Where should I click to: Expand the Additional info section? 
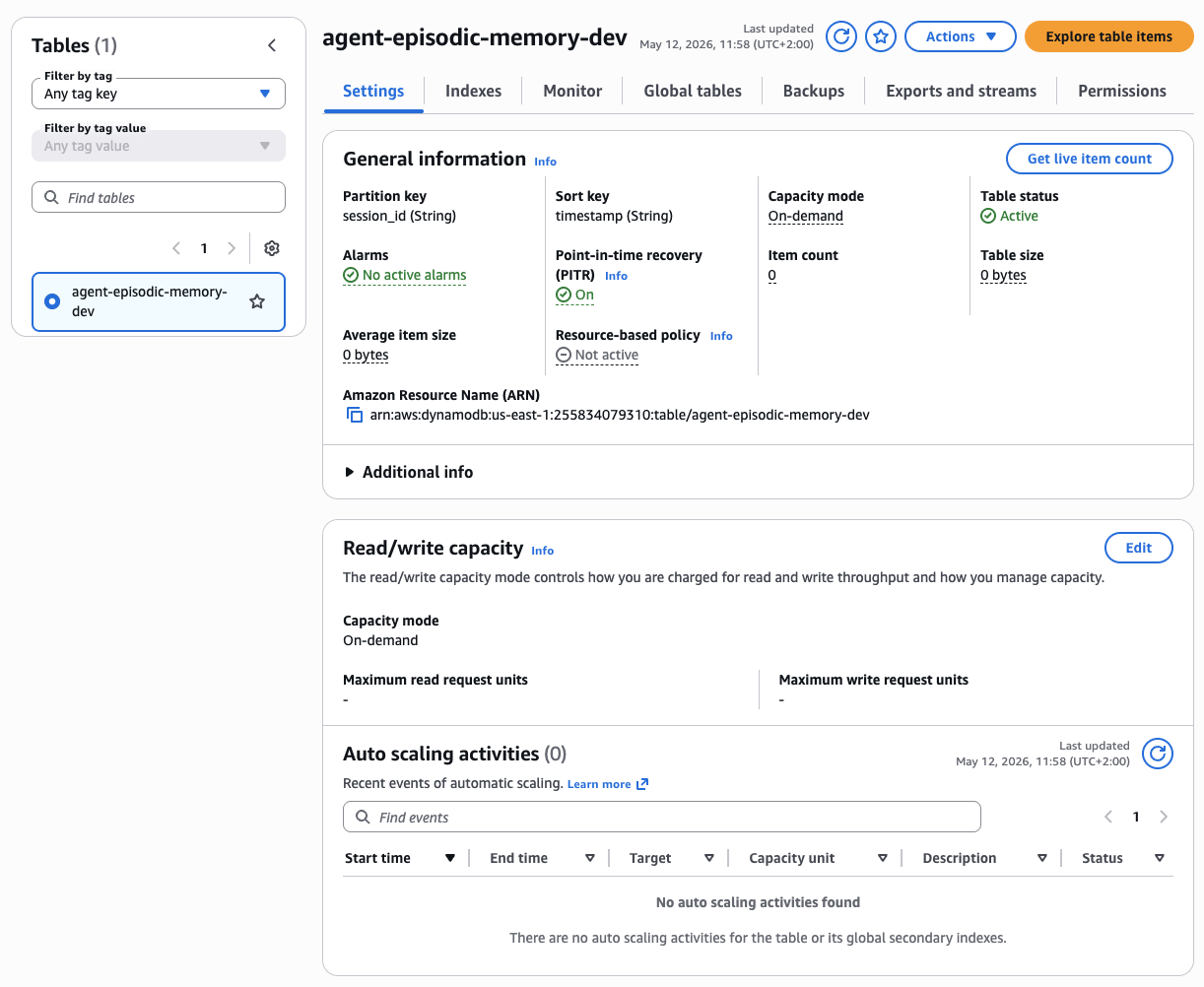click(409, 472)
